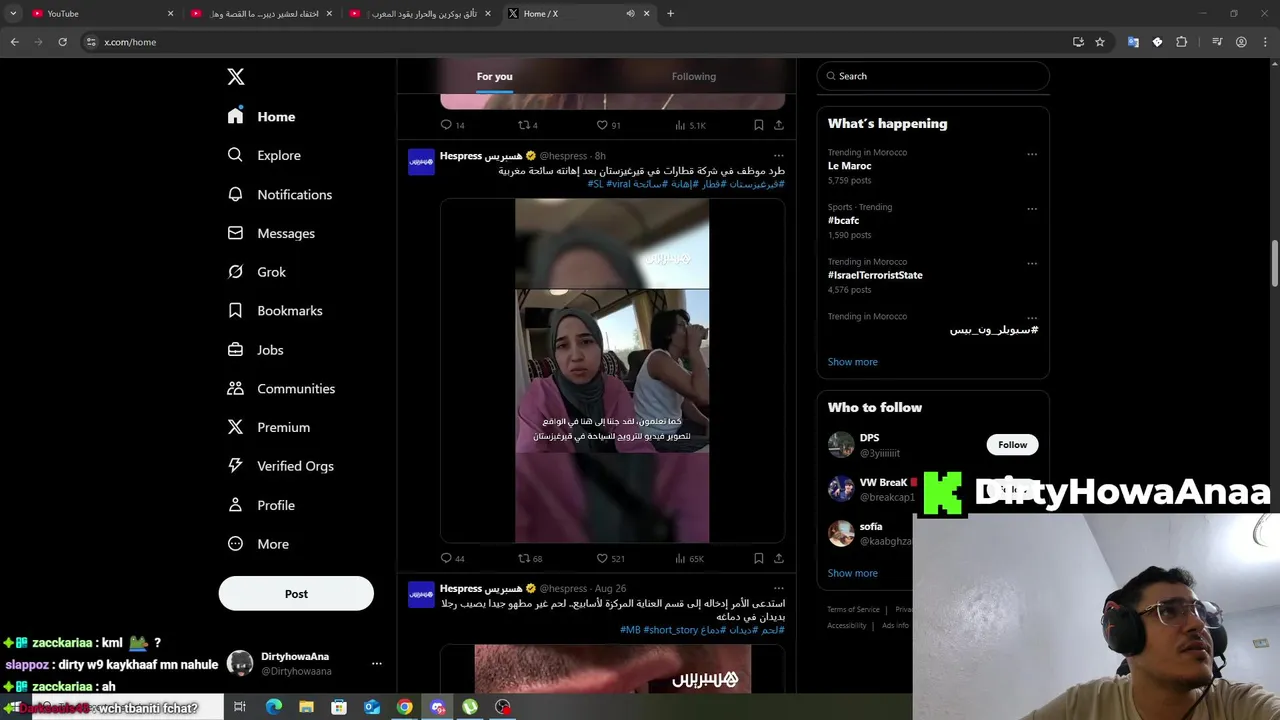Screen dimensions: 1280x720
Task: Open sofia profile in Who to follow
Action: coord(871,527)
